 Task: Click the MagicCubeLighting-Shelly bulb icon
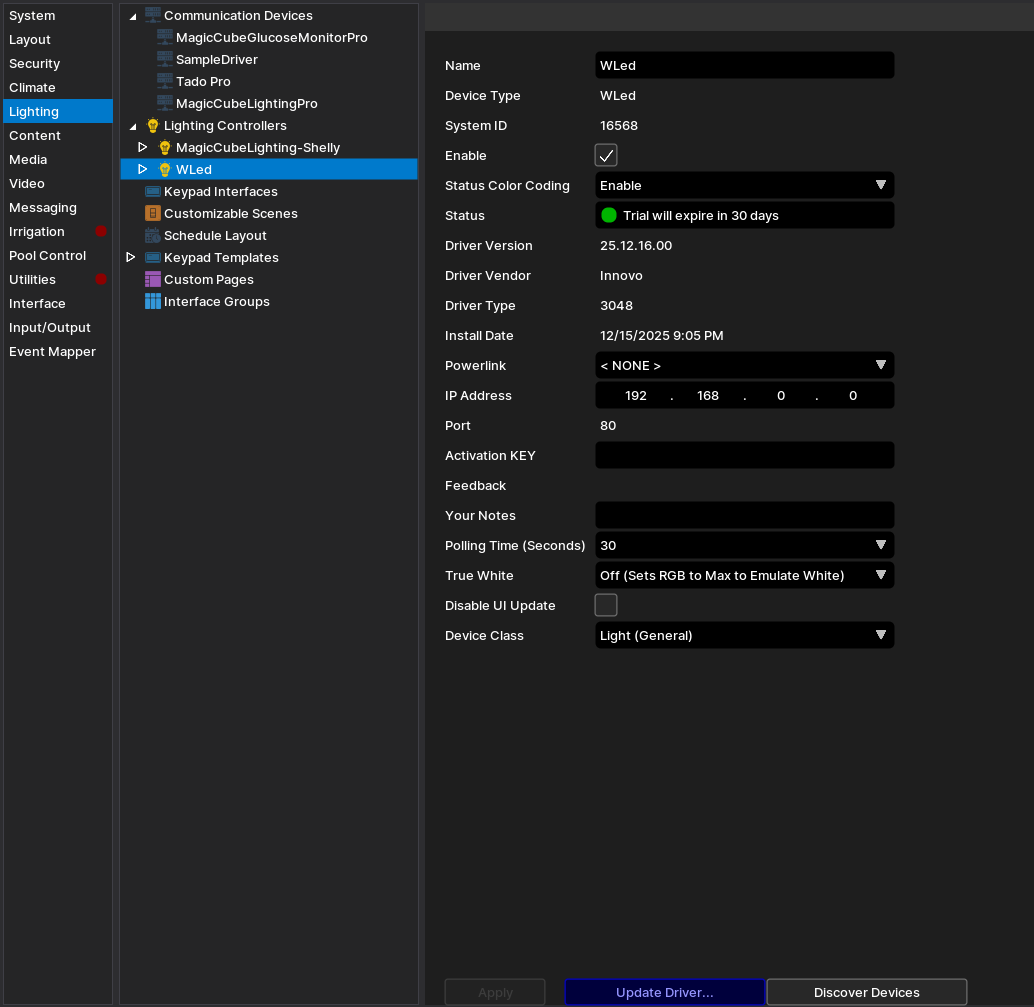click(x=165, y=148)
